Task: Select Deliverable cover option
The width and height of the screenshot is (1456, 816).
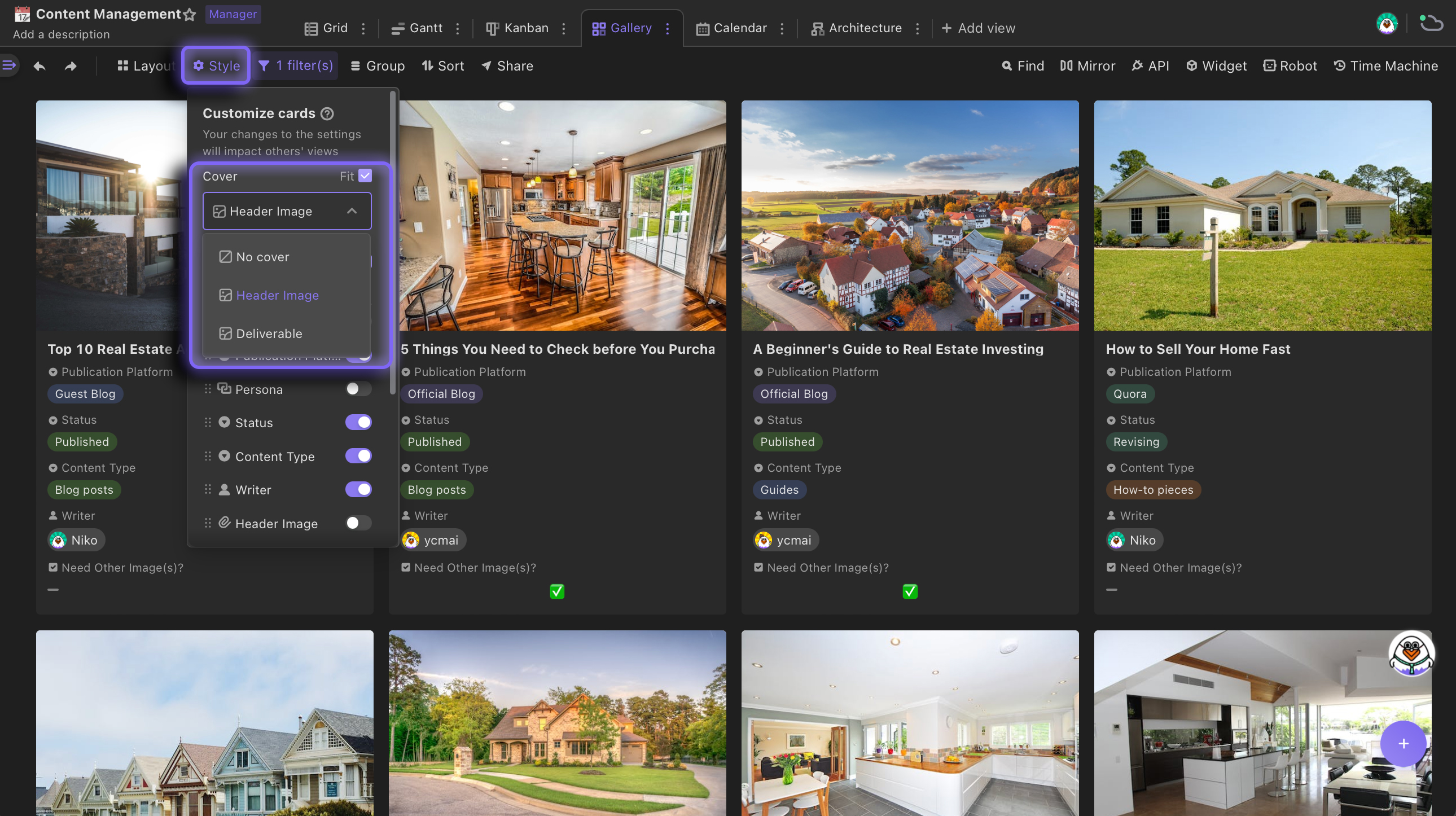Action: coord(286,334)
